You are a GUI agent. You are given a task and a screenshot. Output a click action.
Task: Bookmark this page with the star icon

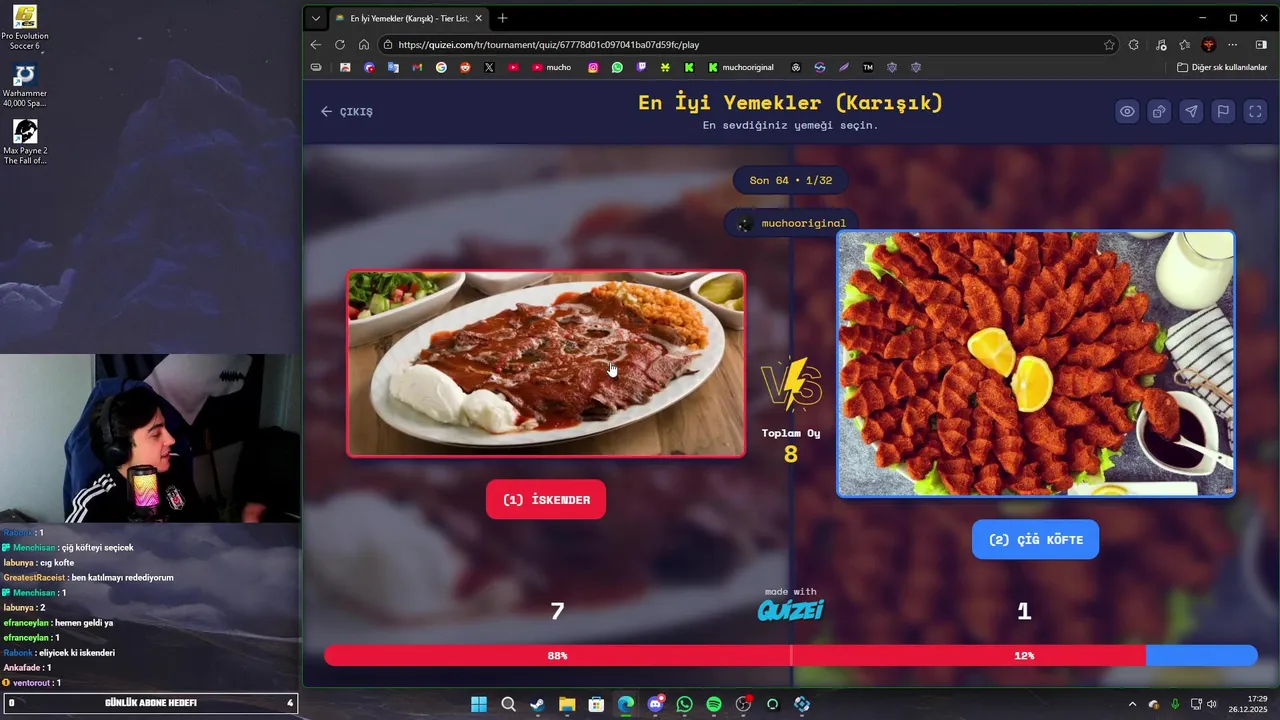(x=1109, y=45)
